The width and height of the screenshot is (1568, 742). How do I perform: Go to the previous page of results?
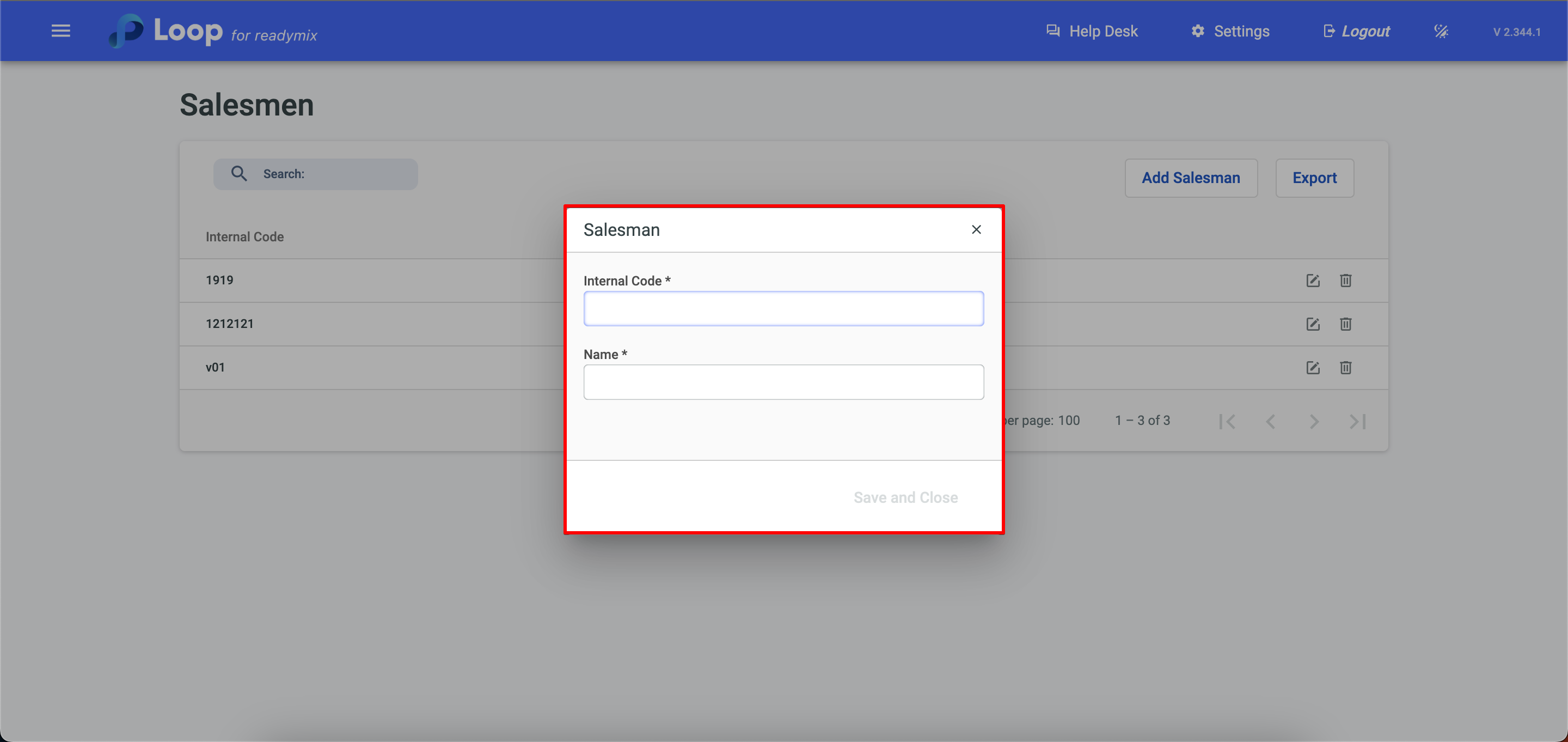1270,421
